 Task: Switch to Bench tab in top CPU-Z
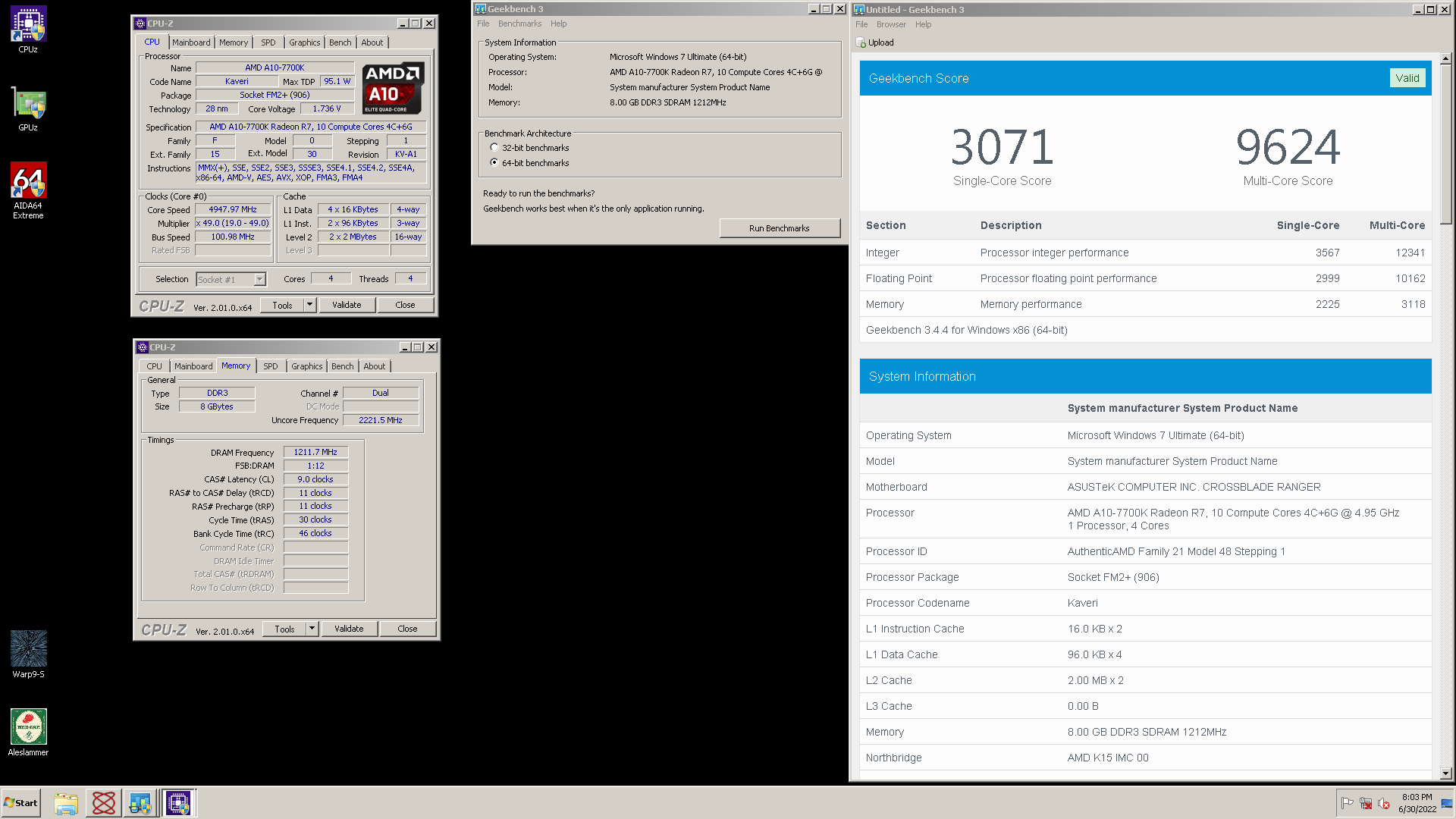(x=340, y=42)
